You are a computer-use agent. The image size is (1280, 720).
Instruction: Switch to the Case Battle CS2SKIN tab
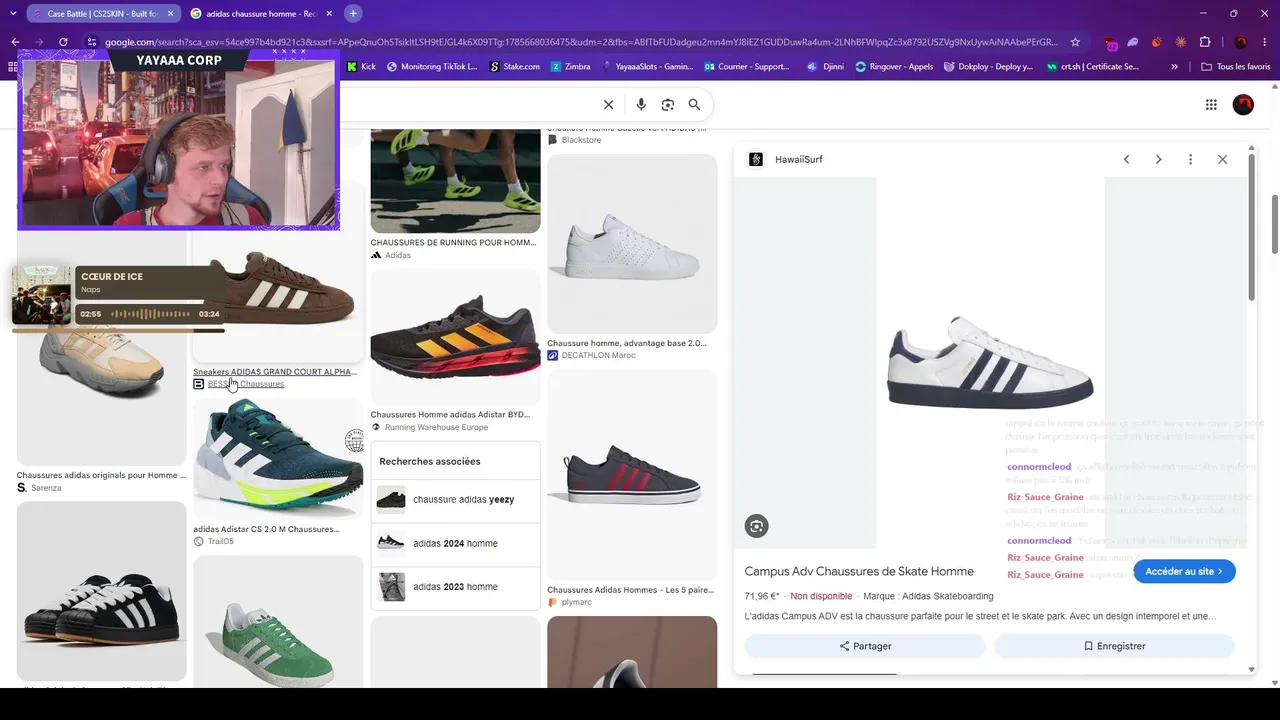100,14
